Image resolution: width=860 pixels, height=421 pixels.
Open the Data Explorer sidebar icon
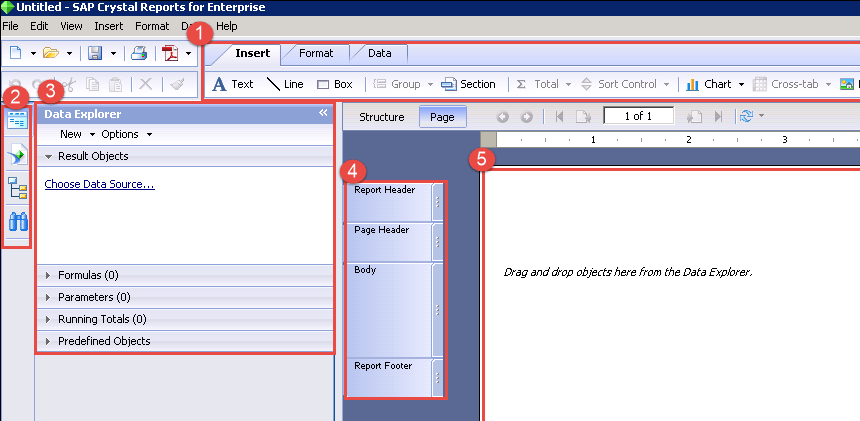pyautogui.click(x=17, y=120)
